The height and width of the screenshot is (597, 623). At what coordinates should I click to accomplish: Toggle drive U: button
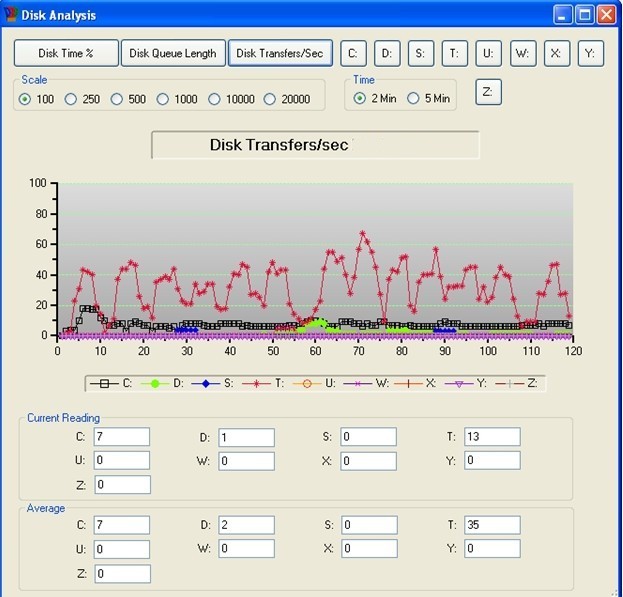(x=488, y=53)
